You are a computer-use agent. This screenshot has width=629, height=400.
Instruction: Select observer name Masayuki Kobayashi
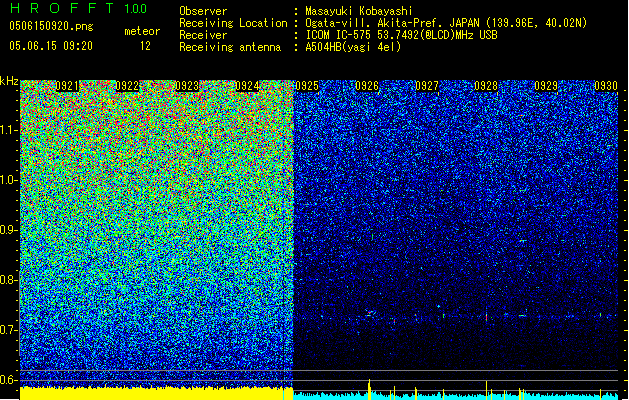[359, 11]
